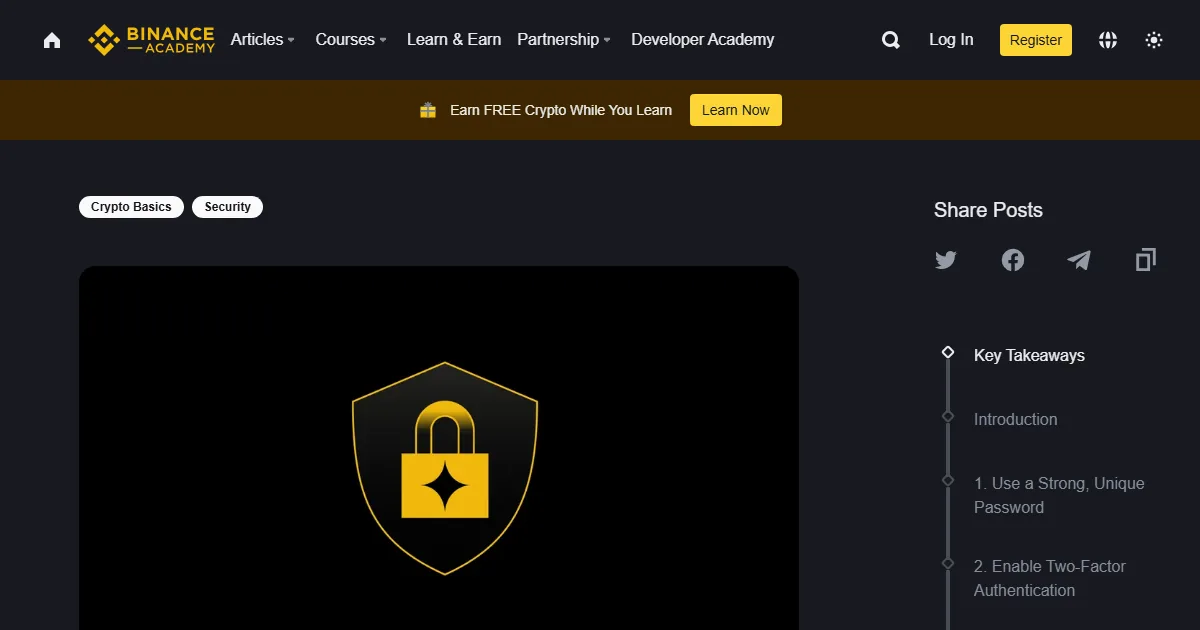Jump to Use a Strong, Unique Password
The image size is (1200, 630).
point(1059,495)
